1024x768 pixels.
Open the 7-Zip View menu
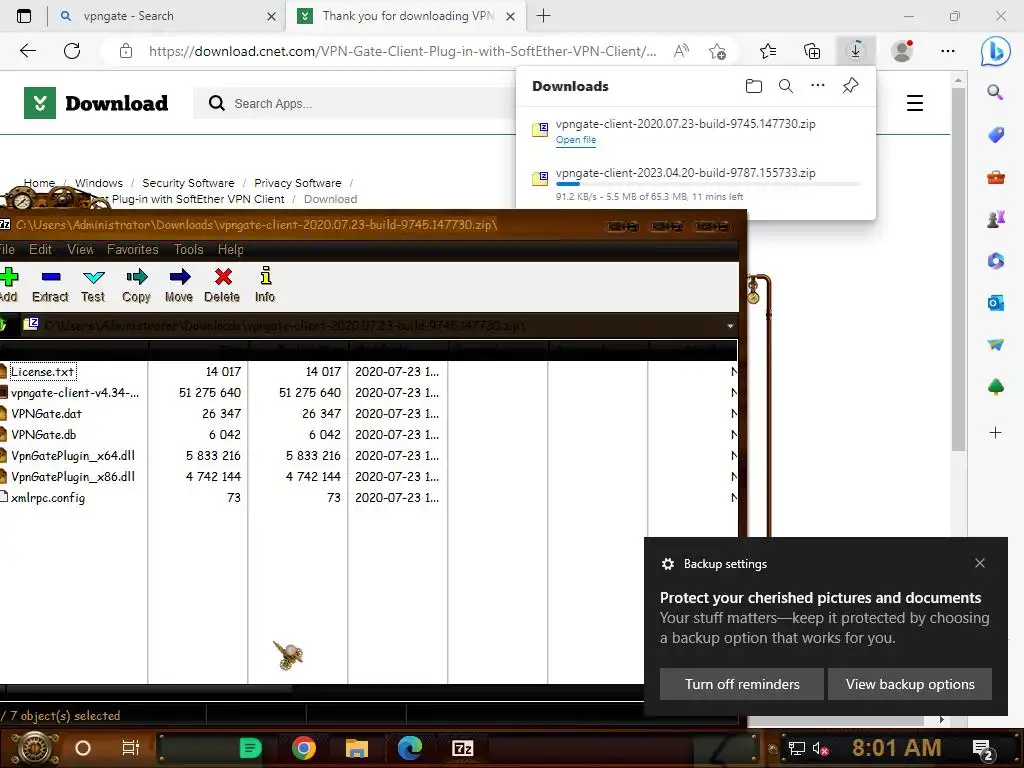coord(80,249)
